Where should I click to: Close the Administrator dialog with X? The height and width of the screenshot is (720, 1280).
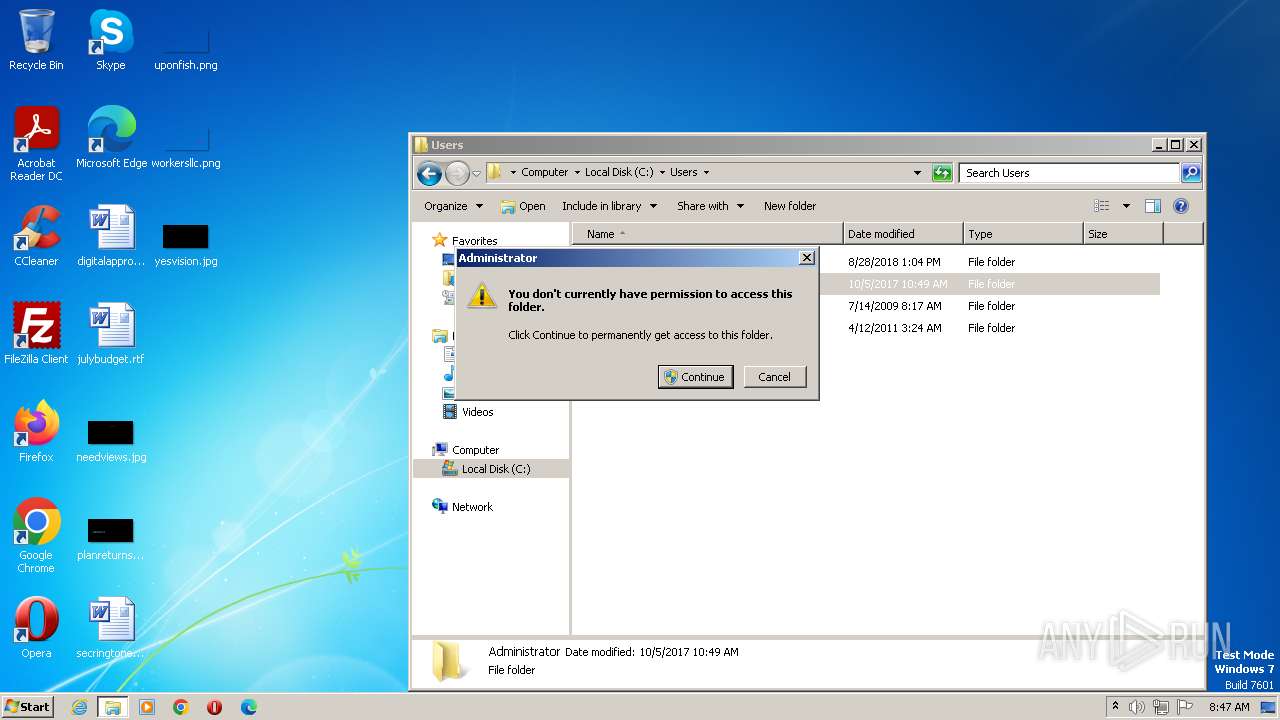click(807, 258)
